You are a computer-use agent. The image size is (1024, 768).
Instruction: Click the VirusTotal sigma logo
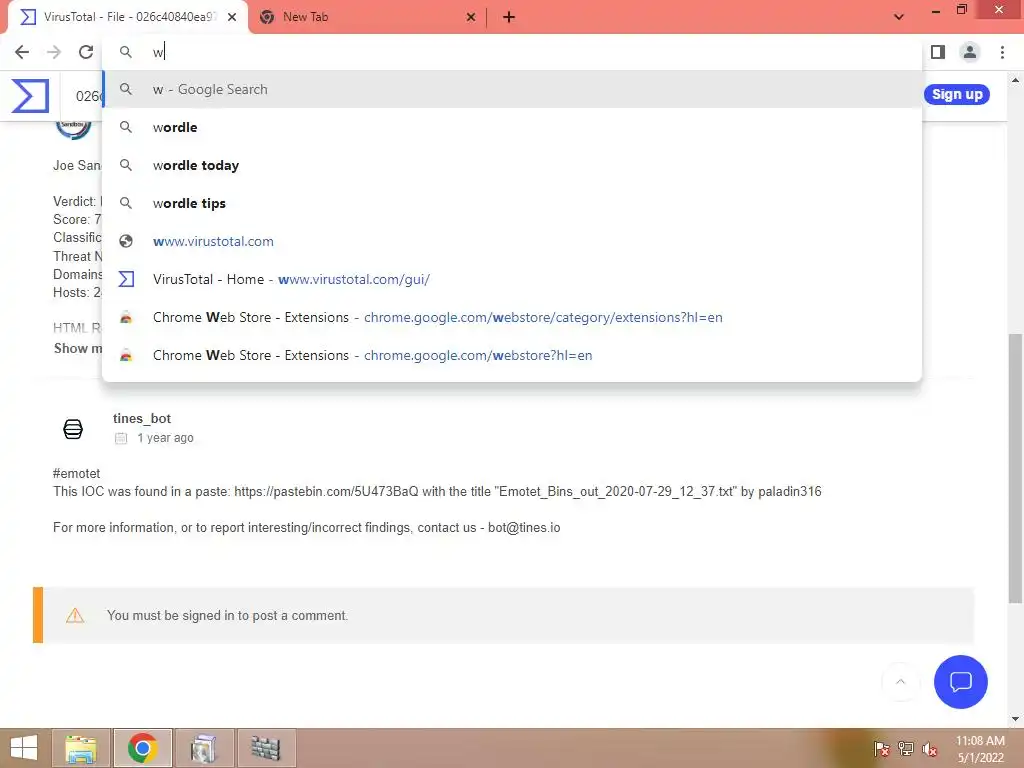click(x=30, y=95)
